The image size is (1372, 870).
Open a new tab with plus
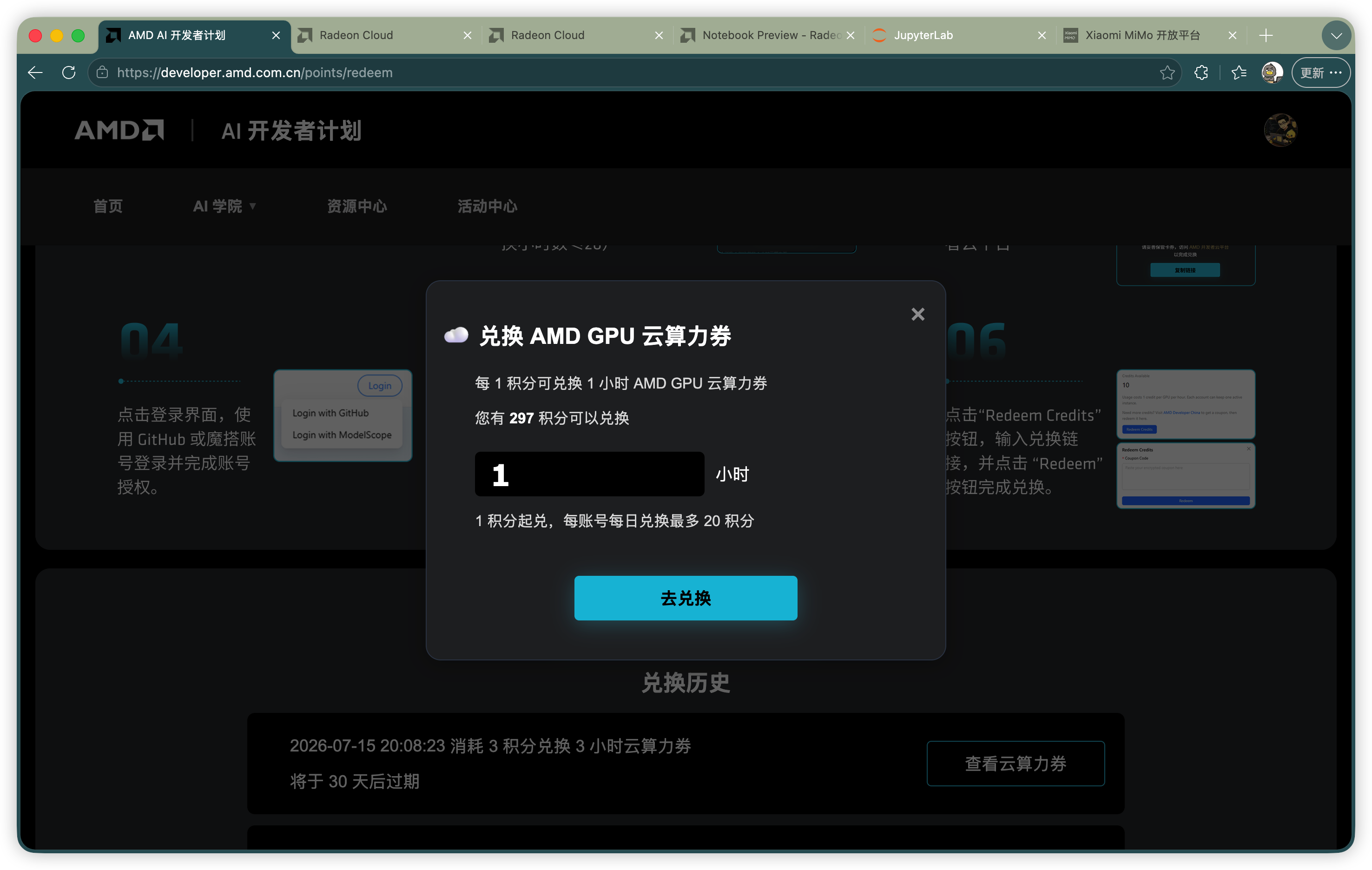(x=1266, y=35)
